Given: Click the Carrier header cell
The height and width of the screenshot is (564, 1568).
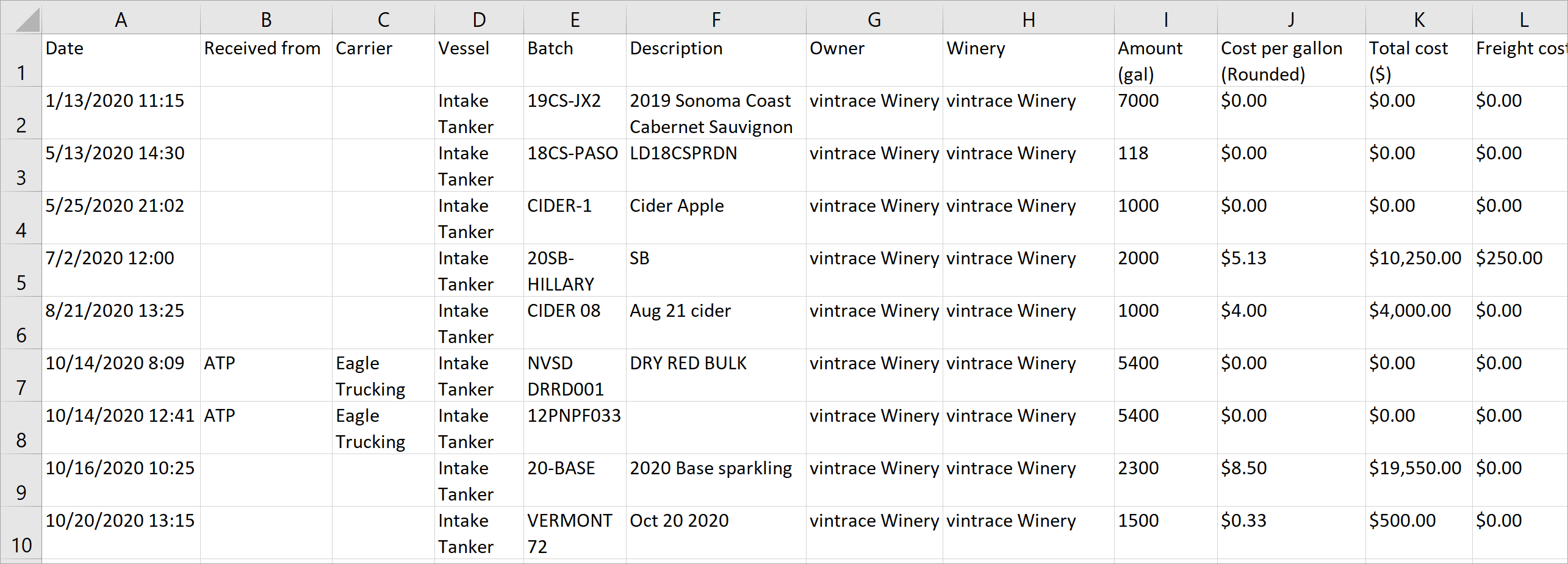Looking at the screenshot, I should (x=383, y=60).
